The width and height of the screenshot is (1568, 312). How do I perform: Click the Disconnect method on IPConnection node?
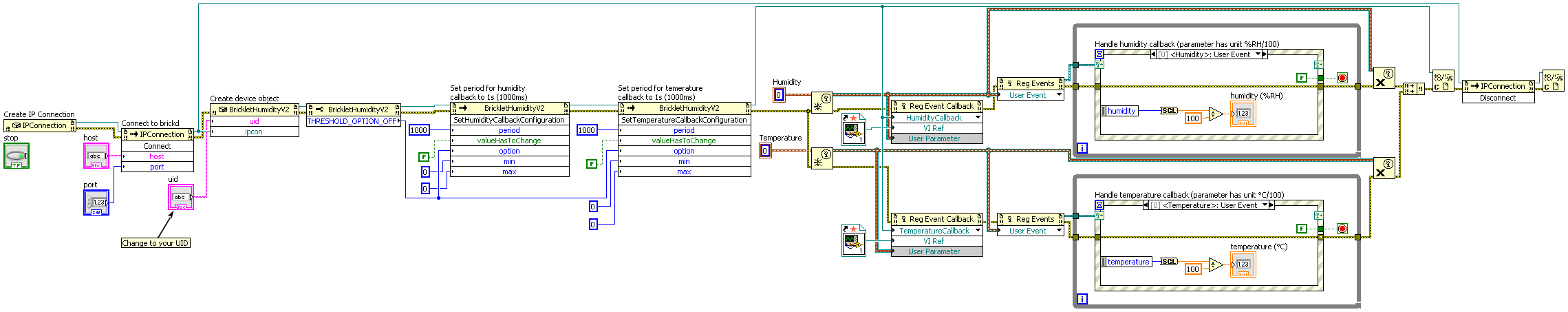pos(1498,98)
